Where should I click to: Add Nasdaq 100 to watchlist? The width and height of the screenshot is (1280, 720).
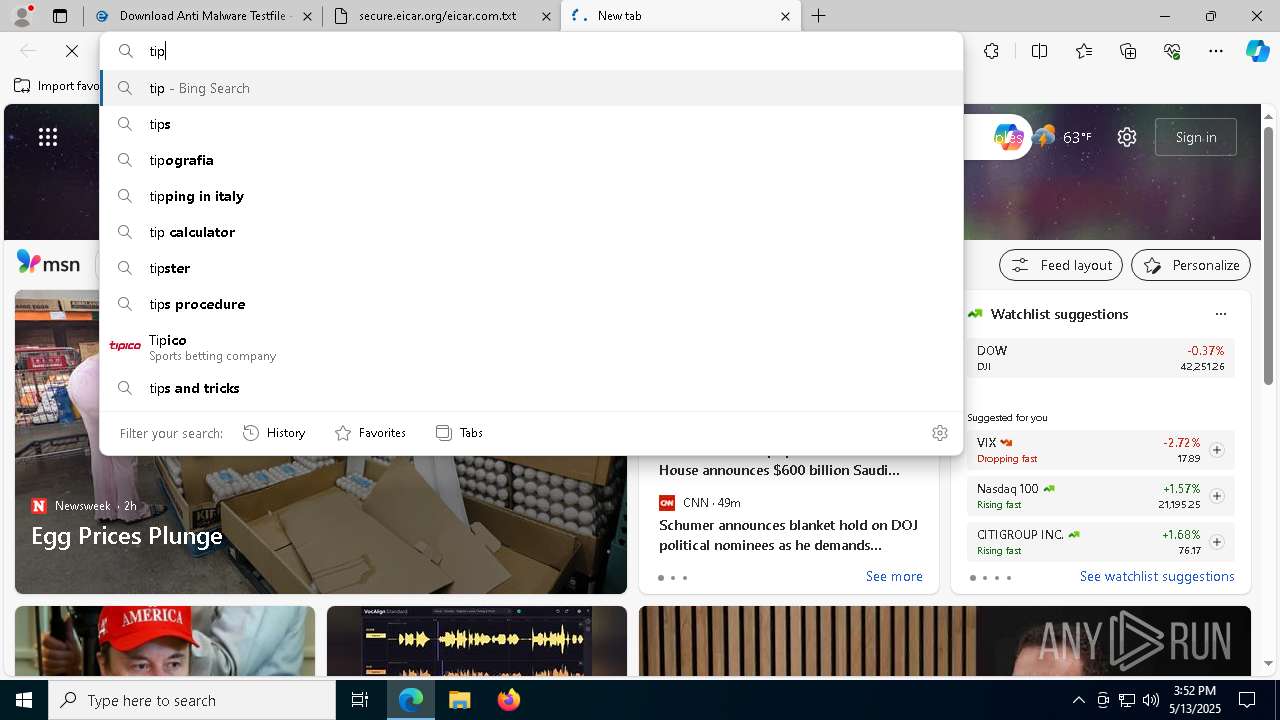pyautogui.click(x=1217, y=496)
